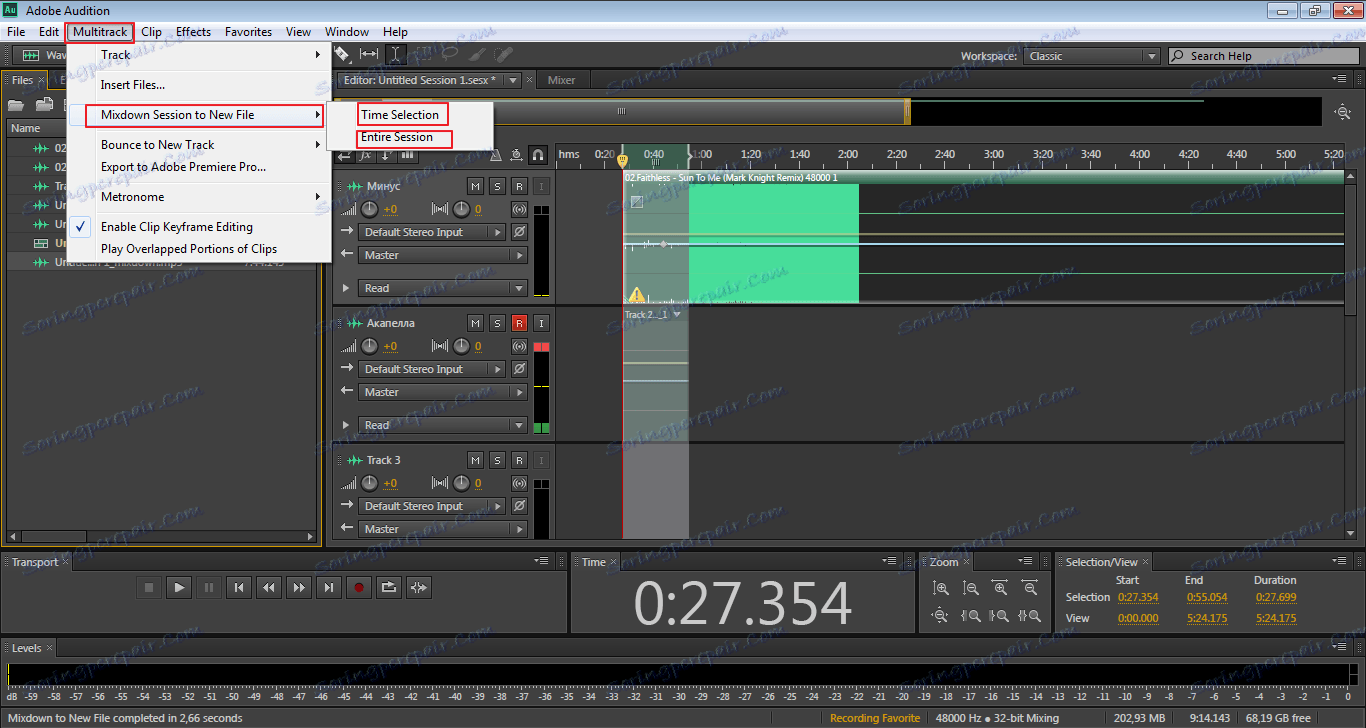Adjust the Акапелла track pan knob

(x=461, y=346)
